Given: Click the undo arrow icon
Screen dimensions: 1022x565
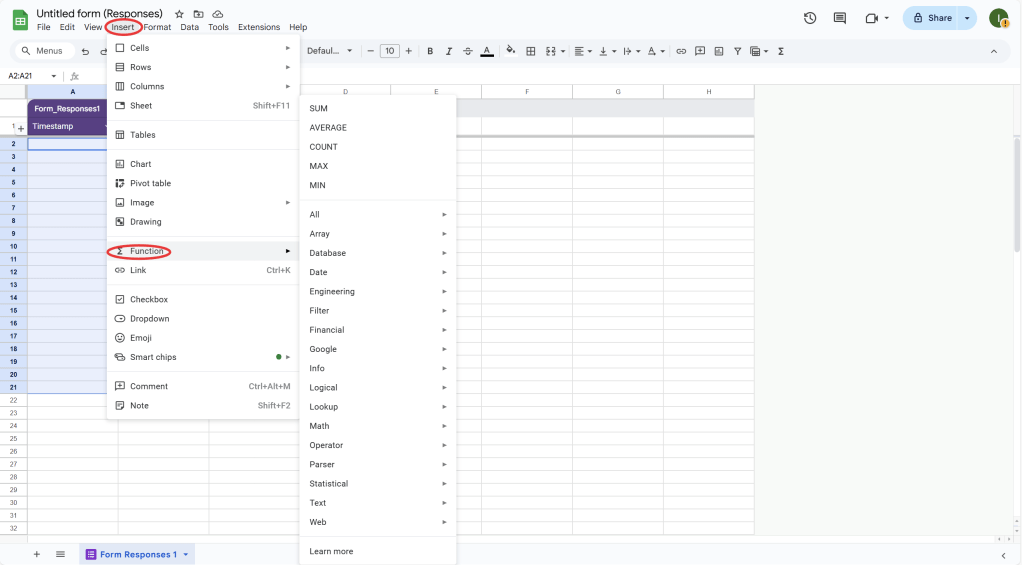Looking at the screenshot, I should point(85,51).
